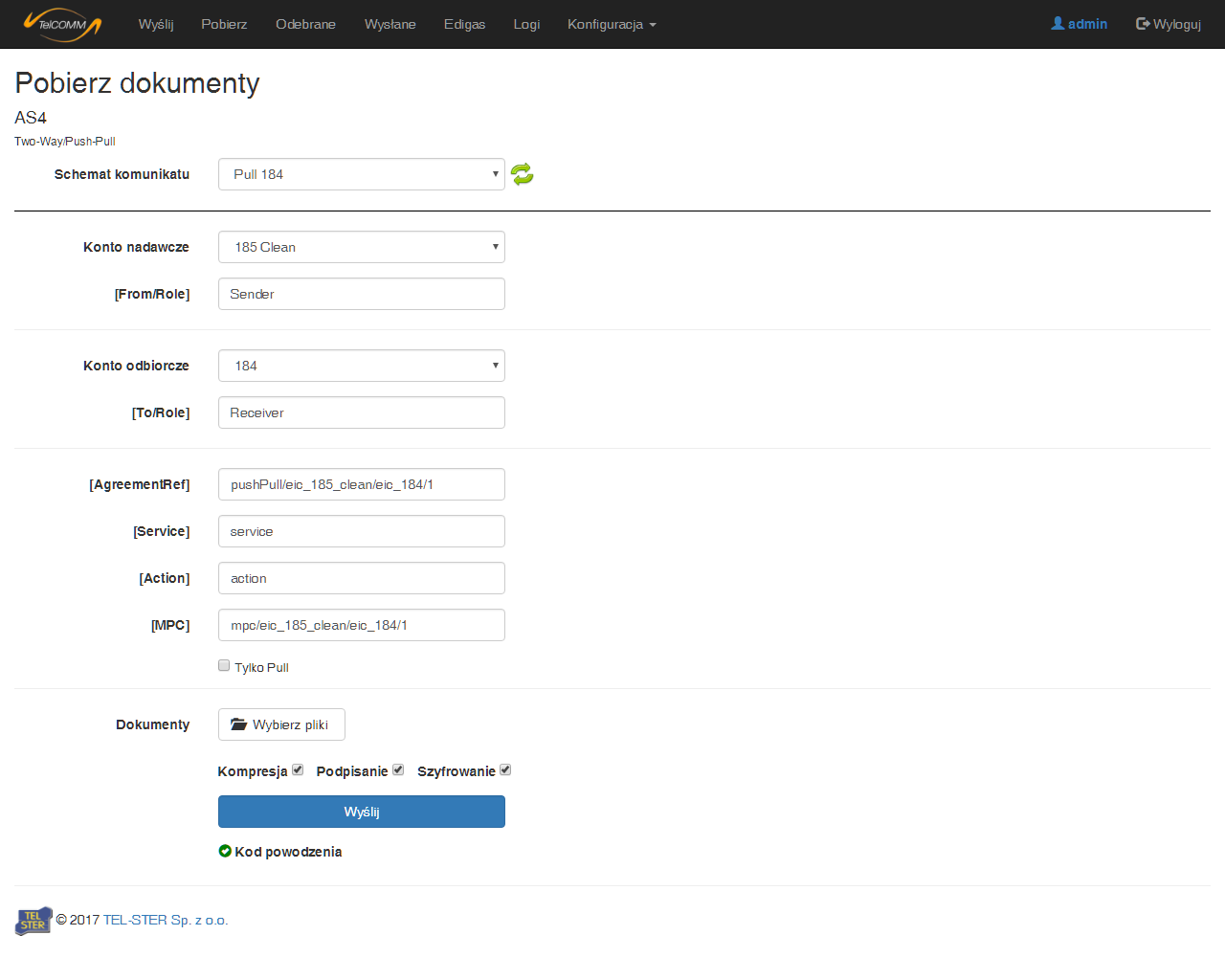Image resolution: width=1225 pixels, height=980 pixels.
Task: Click the green refresh arrows icon
Action: point(522,174)
